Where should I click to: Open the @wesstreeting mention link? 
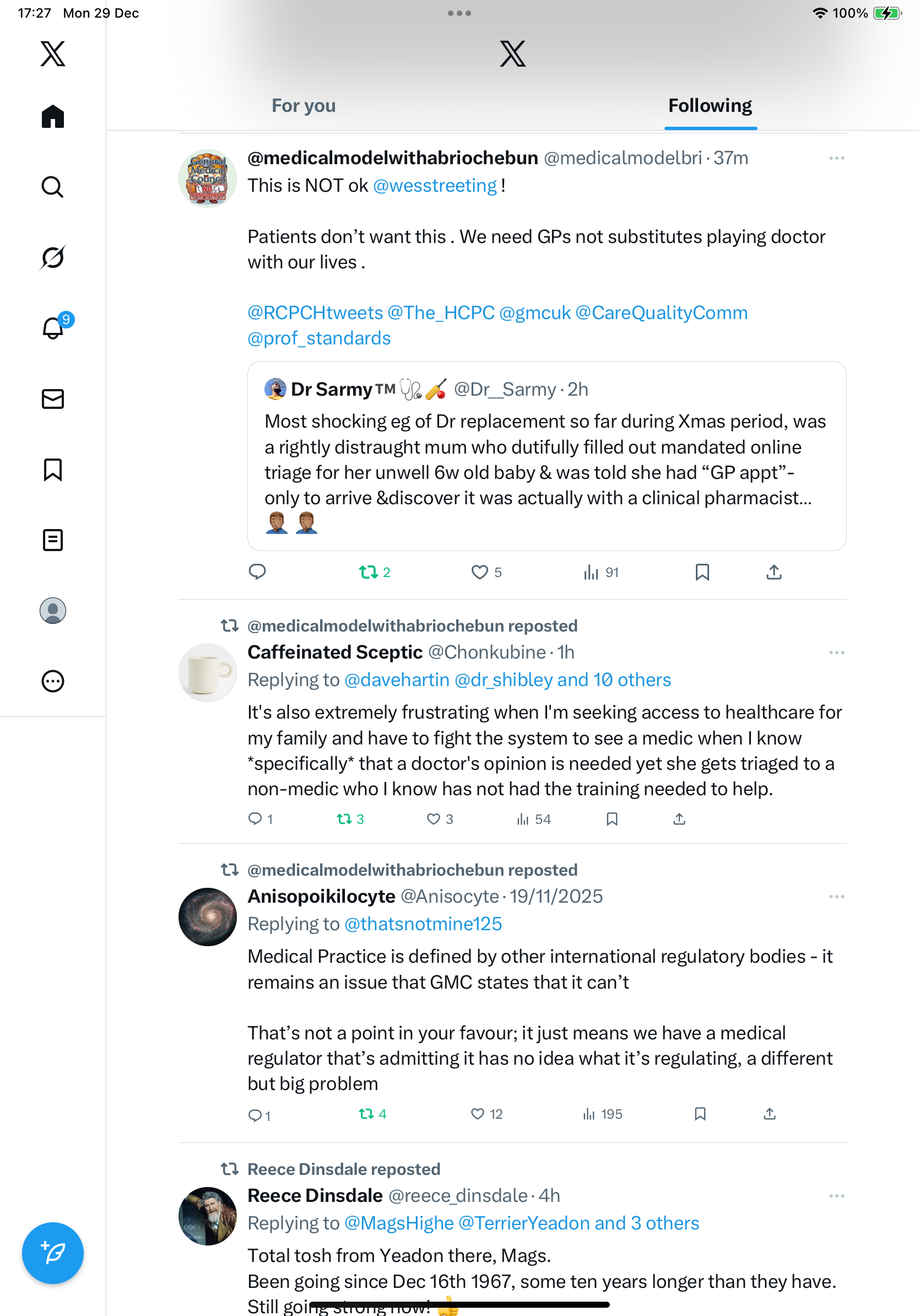tap(435, 186)
